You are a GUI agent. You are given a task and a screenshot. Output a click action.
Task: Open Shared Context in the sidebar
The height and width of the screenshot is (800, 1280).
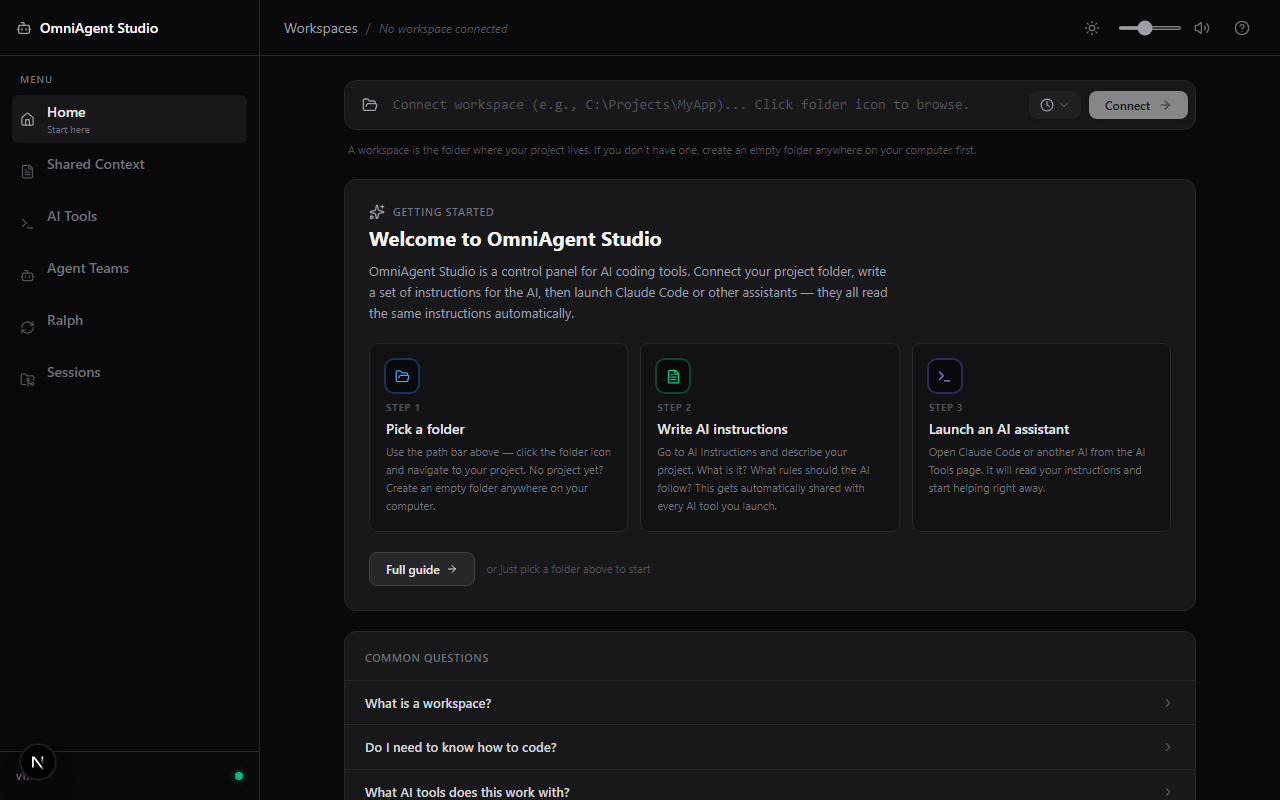point(130,171)
